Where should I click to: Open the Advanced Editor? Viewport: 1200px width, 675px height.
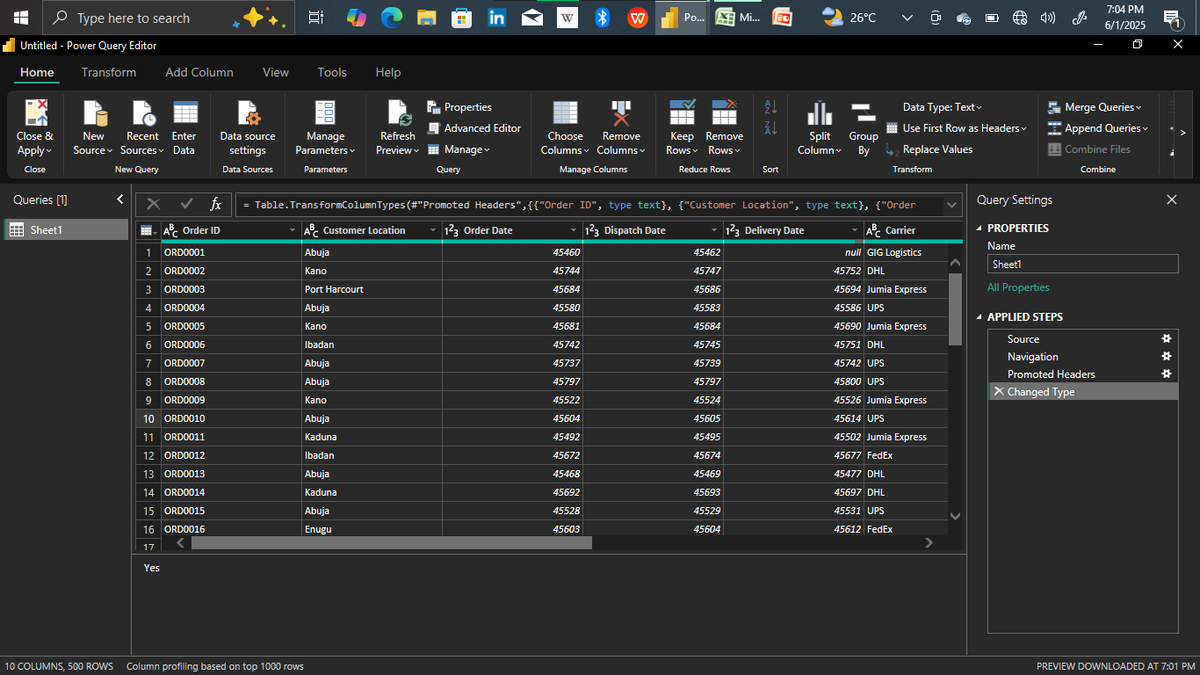click(474, 128)
